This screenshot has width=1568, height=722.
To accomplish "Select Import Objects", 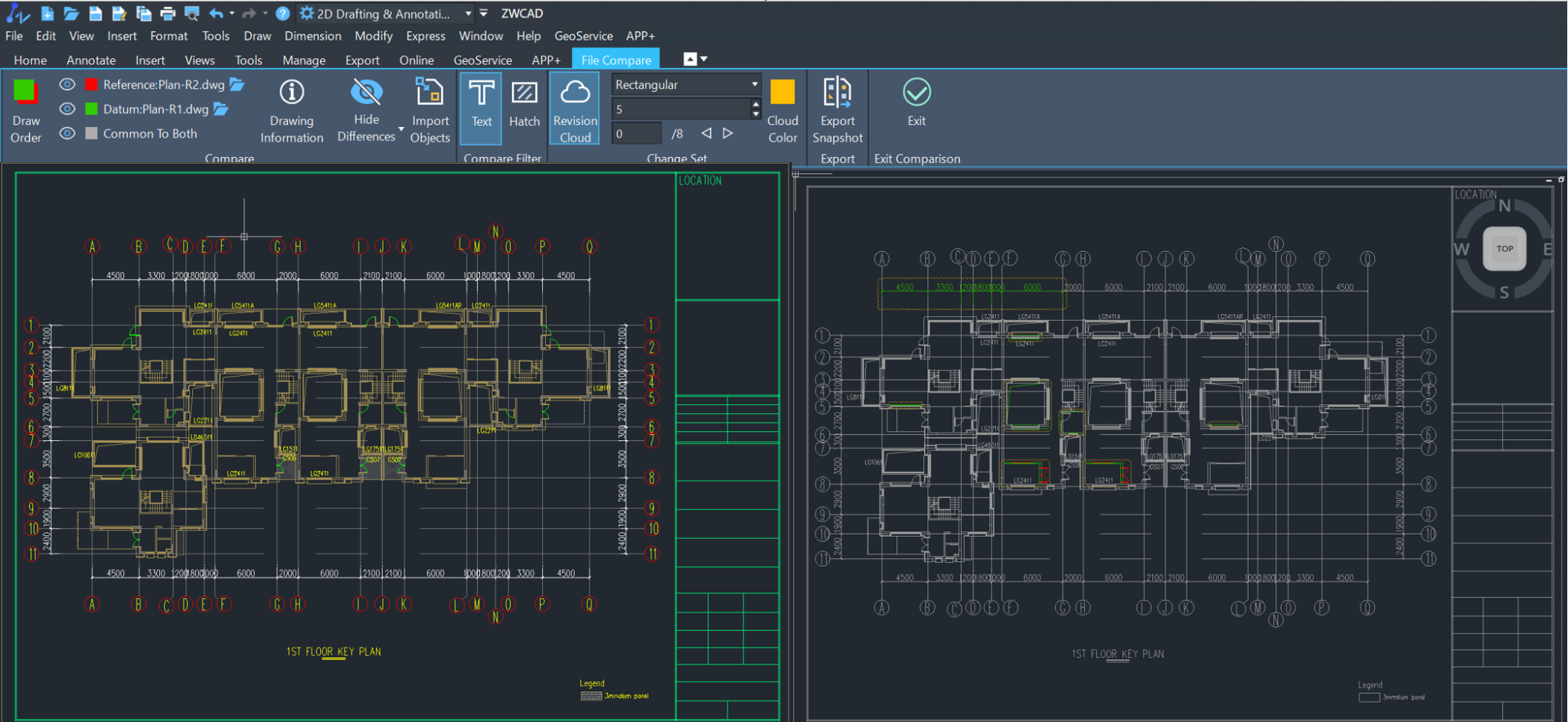I will 430,109.
